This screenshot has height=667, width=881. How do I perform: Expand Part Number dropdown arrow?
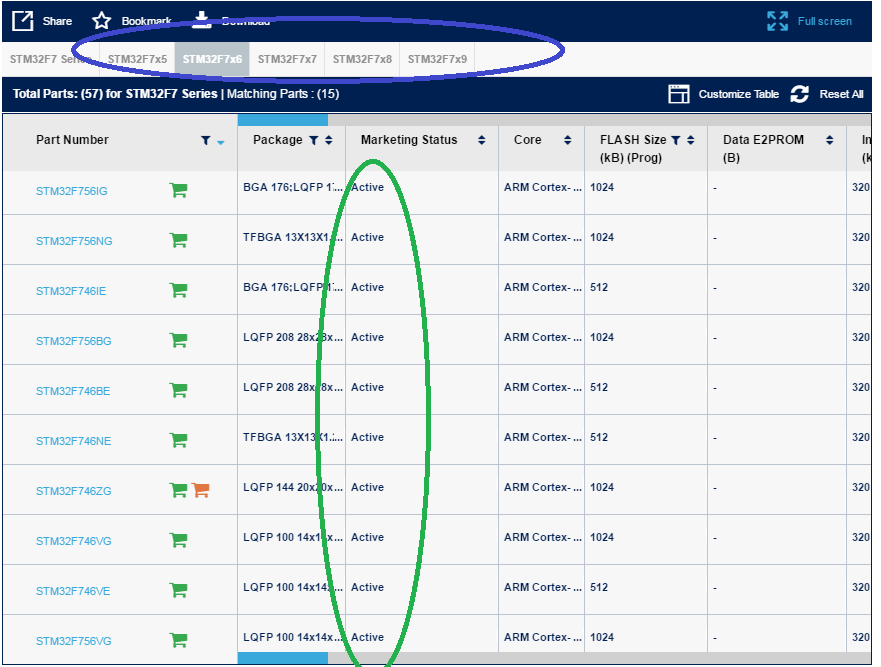pos(221,143)
